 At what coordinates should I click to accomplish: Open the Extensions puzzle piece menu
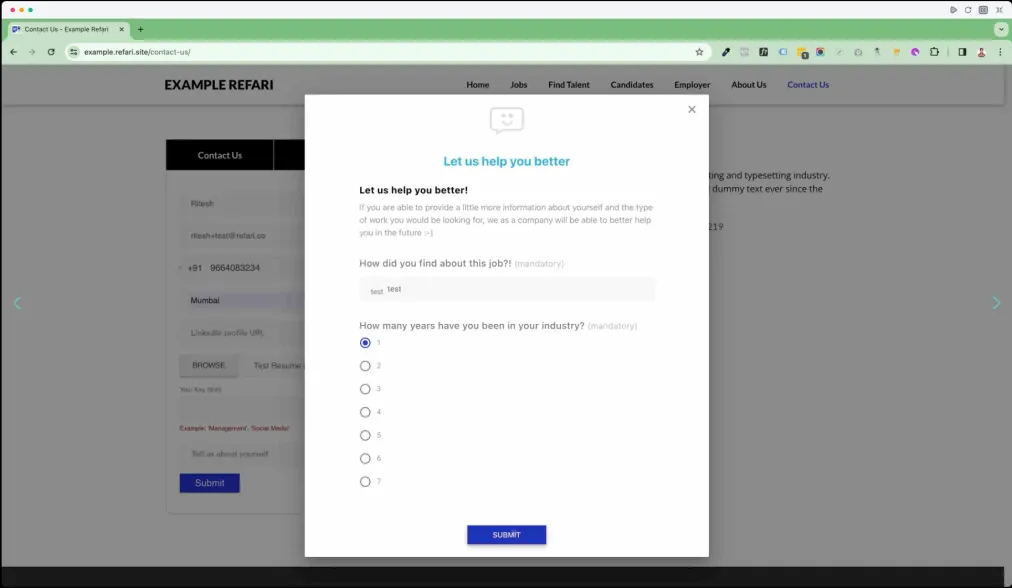(x=934, y=52)
